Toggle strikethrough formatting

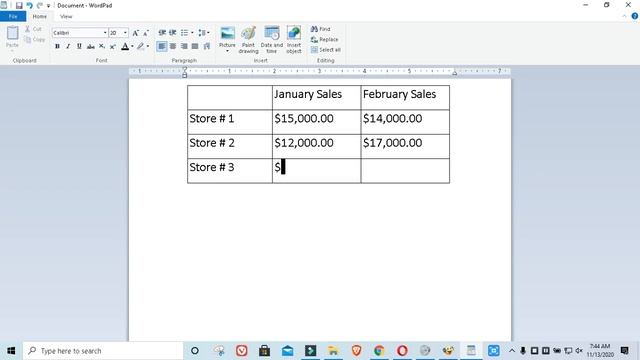91,47
